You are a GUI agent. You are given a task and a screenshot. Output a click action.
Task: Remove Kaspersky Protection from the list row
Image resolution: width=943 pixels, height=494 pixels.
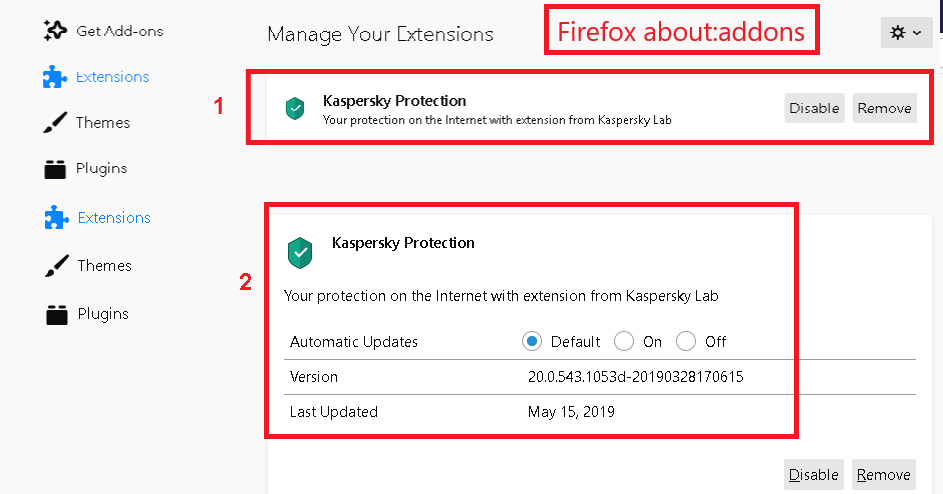pyautogui.click(x=884, y=108)
